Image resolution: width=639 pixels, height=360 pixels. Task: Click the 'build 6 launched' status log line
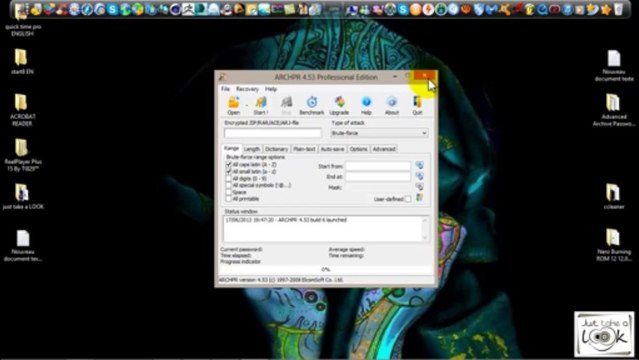286,220
